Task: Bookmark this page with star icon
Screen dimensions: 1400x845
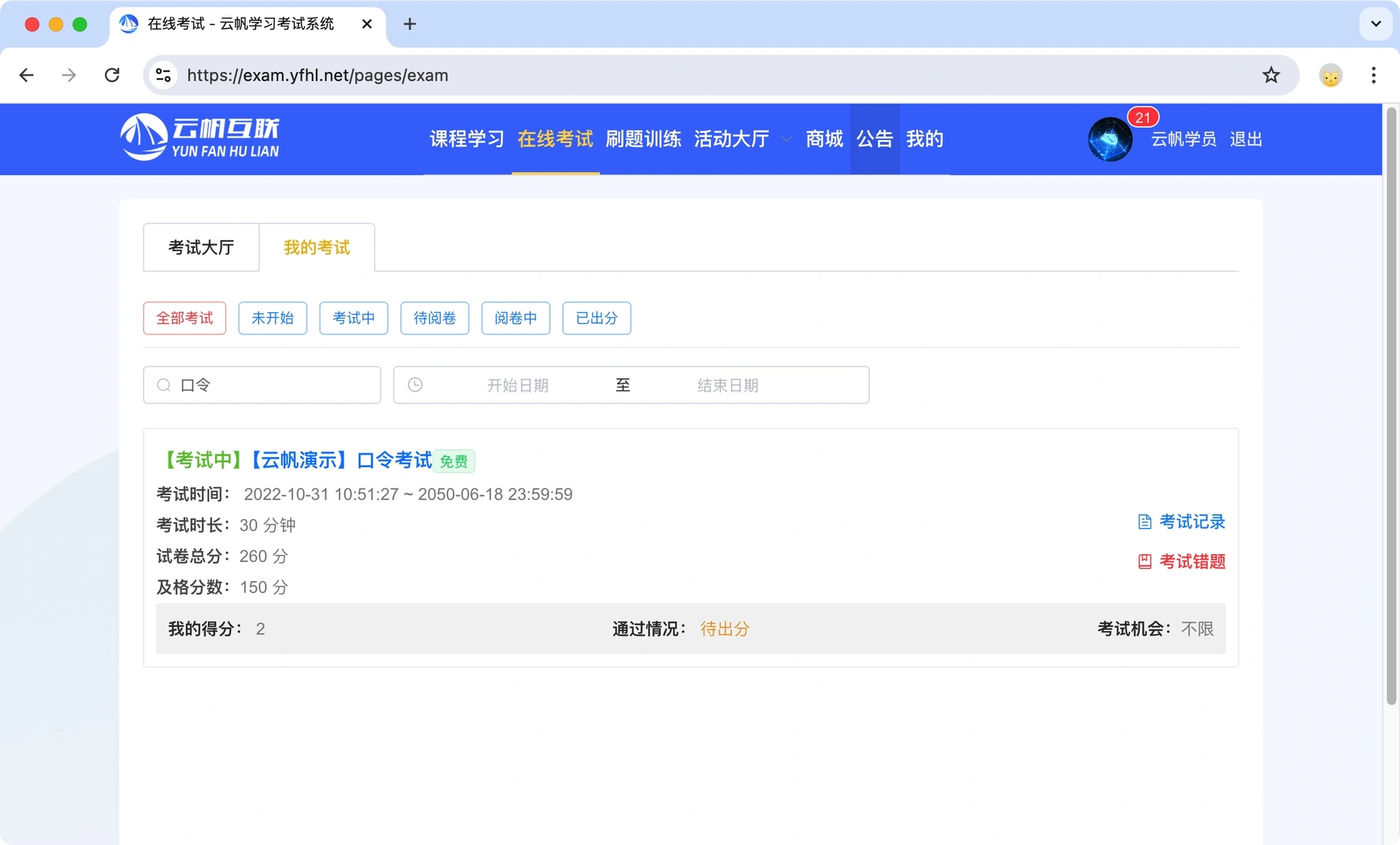Action: [1271, 75]
